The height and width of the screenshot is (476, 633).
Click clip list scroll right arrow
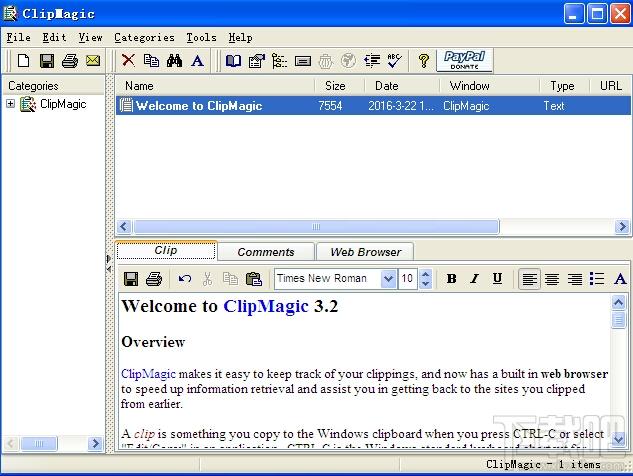click(x=622, y=226)
